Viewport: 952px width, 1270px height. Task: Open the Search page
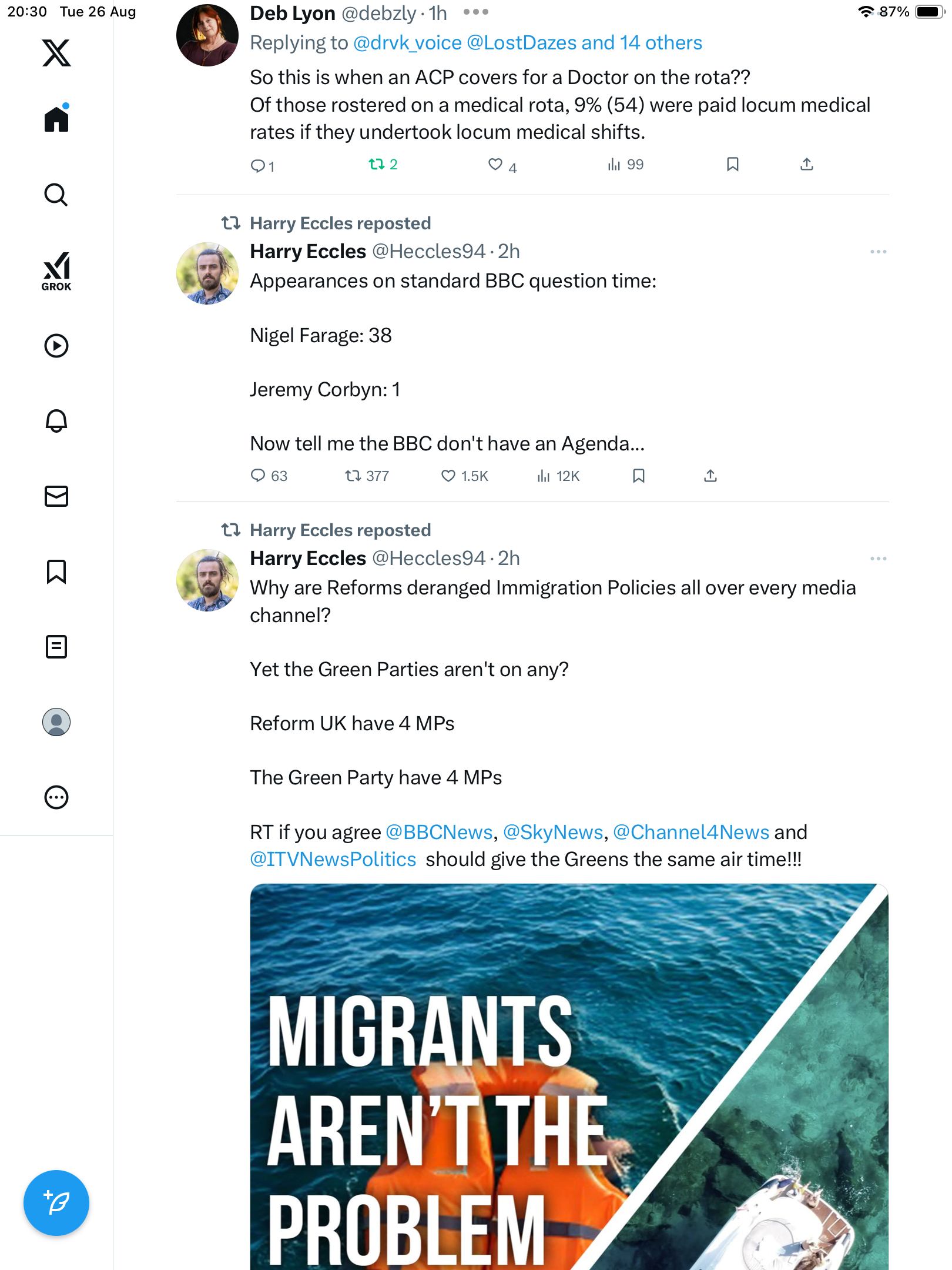tap(56, 195)
